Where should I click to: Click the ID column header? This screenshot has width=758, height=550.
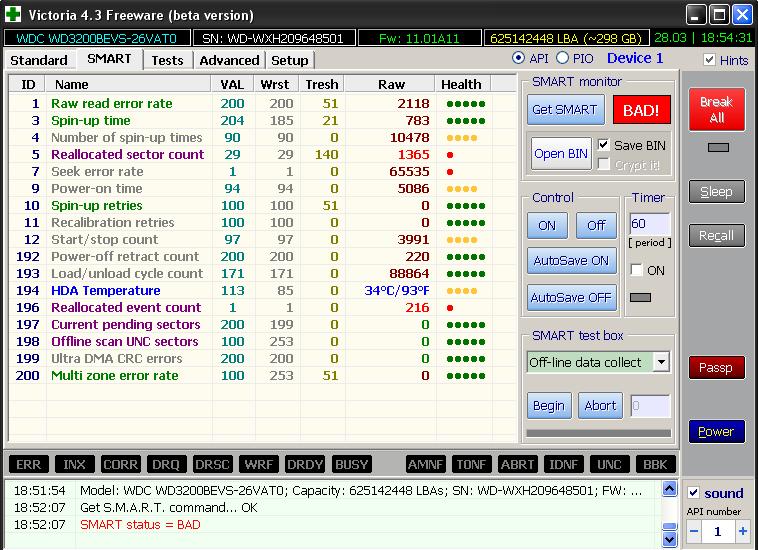28,85
